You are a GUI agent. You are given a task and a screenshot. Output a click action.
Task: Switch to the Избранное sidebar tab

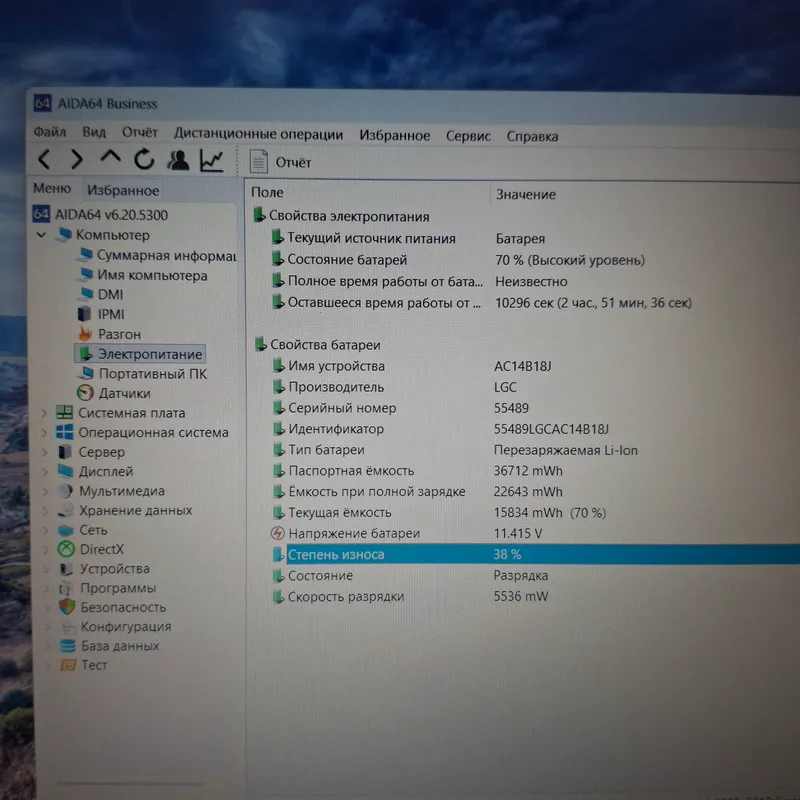click(x=123, y=190)
